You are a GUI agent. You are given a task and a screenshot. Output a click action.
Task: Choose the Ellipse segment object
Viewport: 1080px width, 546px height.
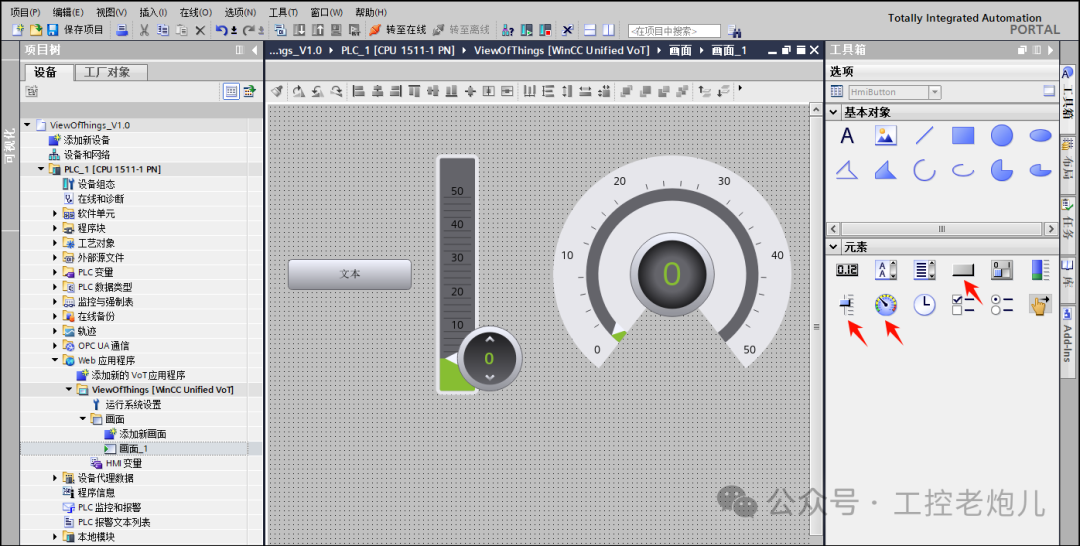tap(1040, 169)
